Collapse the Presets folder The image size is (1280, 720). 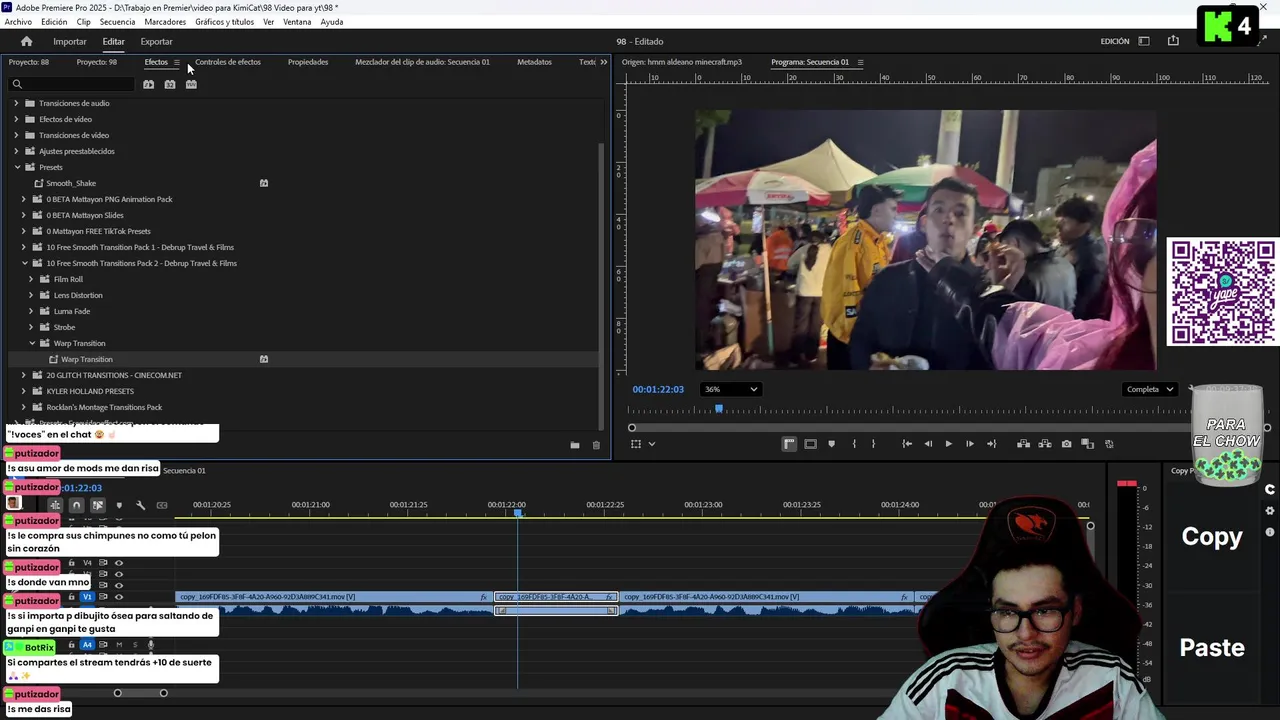pos(17,167)
